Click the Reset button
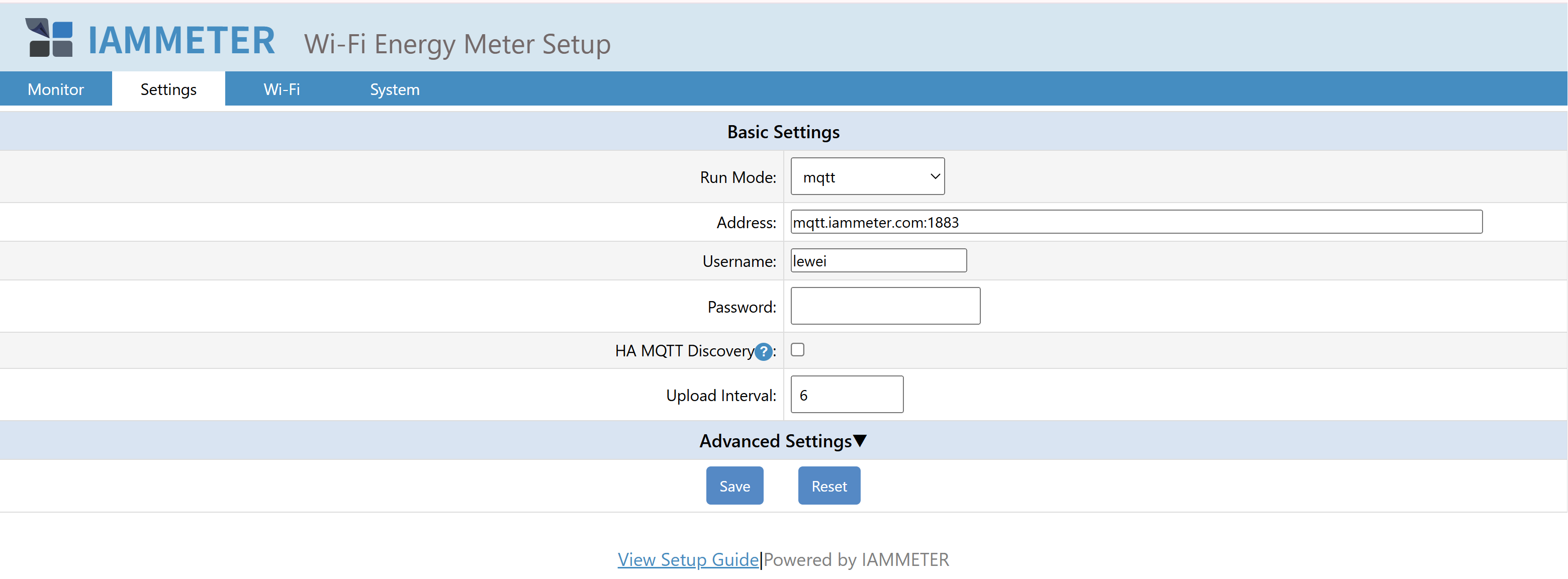 tap(828, 485)
